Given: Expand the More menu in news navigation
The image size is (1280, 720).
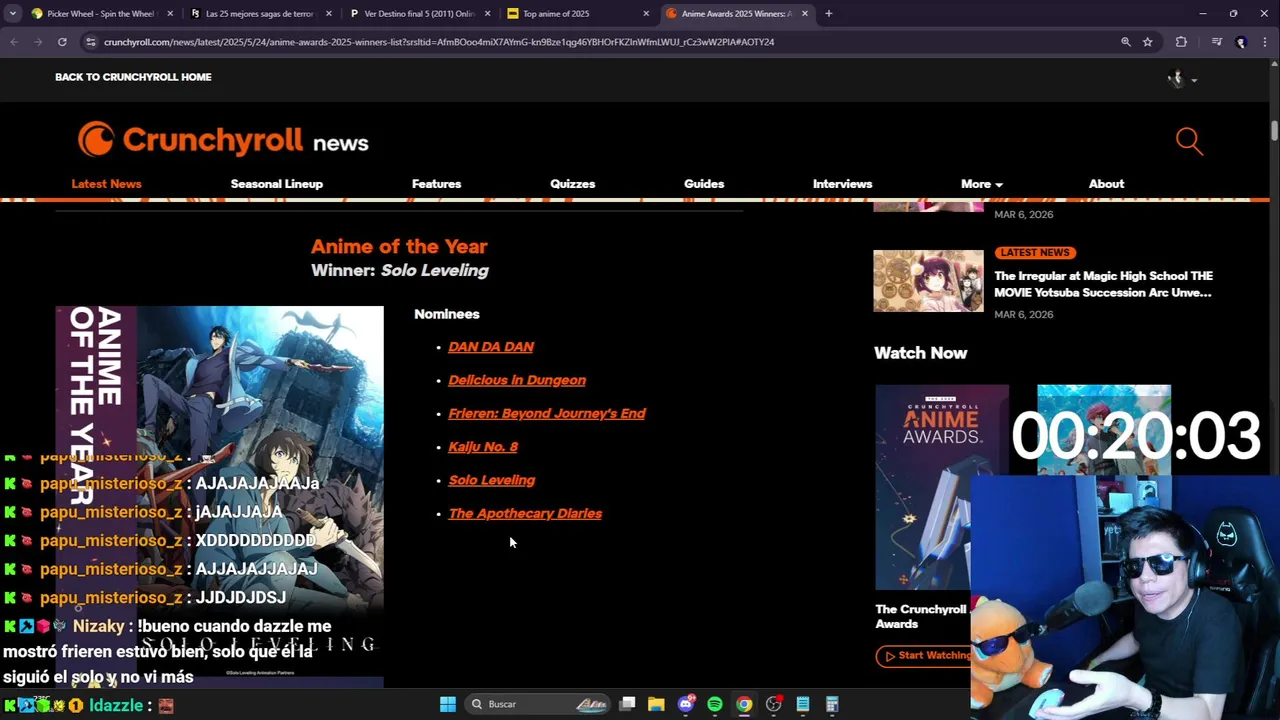Looking at the screenshot, I should coord(981,184).
